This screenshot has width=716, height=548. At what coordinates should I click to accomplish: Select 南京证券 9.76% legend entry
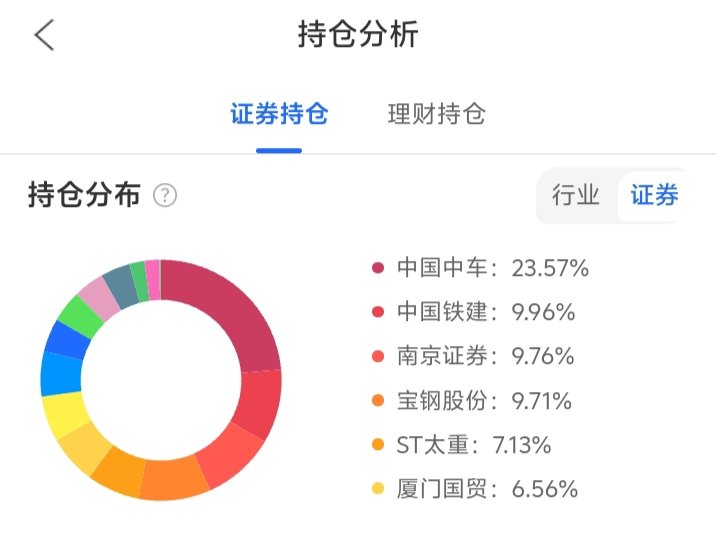point(486,356)
